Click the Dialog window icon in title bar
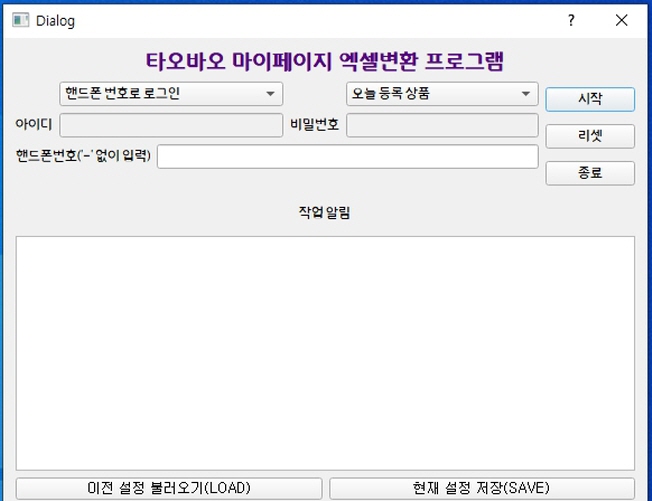Image resolution: width=652 pixels, height=501 pixels. point(19,20)
